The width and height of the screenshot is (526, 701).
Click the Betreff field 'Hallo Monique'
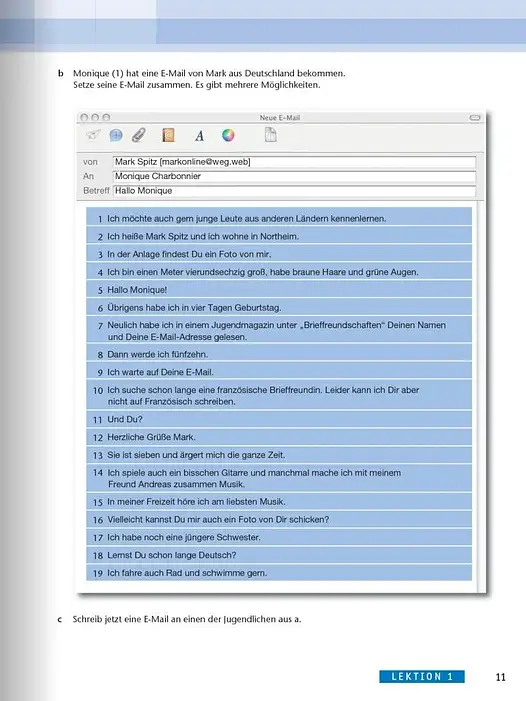coord(294,191)
